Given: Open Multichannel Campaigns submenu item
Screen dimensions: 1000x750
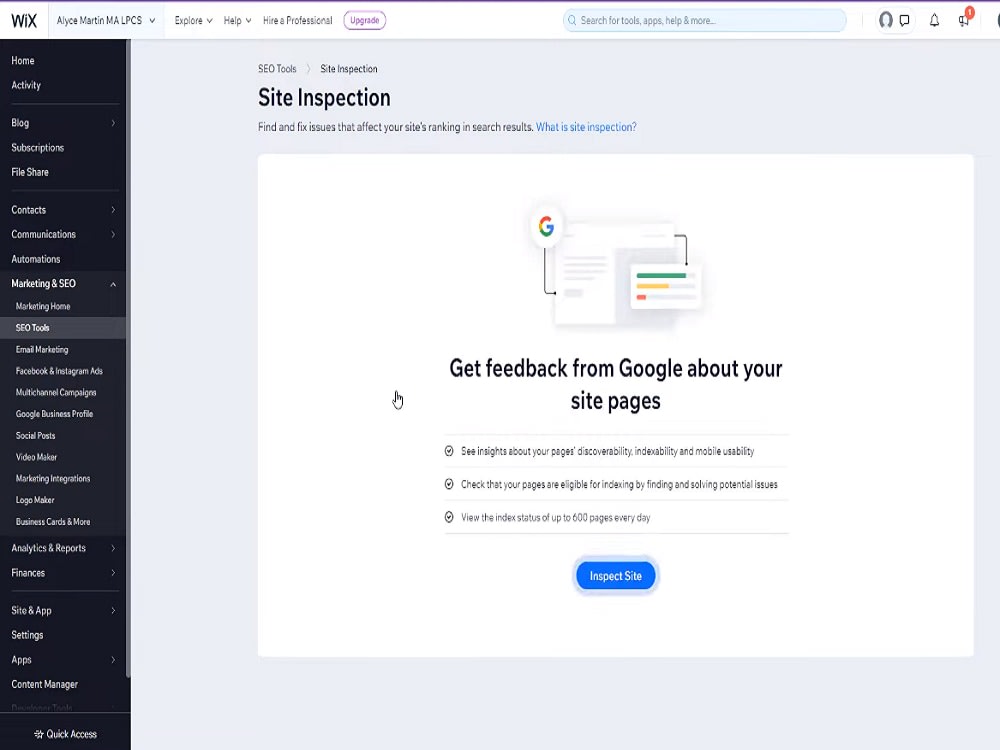Looking at the screenshot, I should (56, 392).
